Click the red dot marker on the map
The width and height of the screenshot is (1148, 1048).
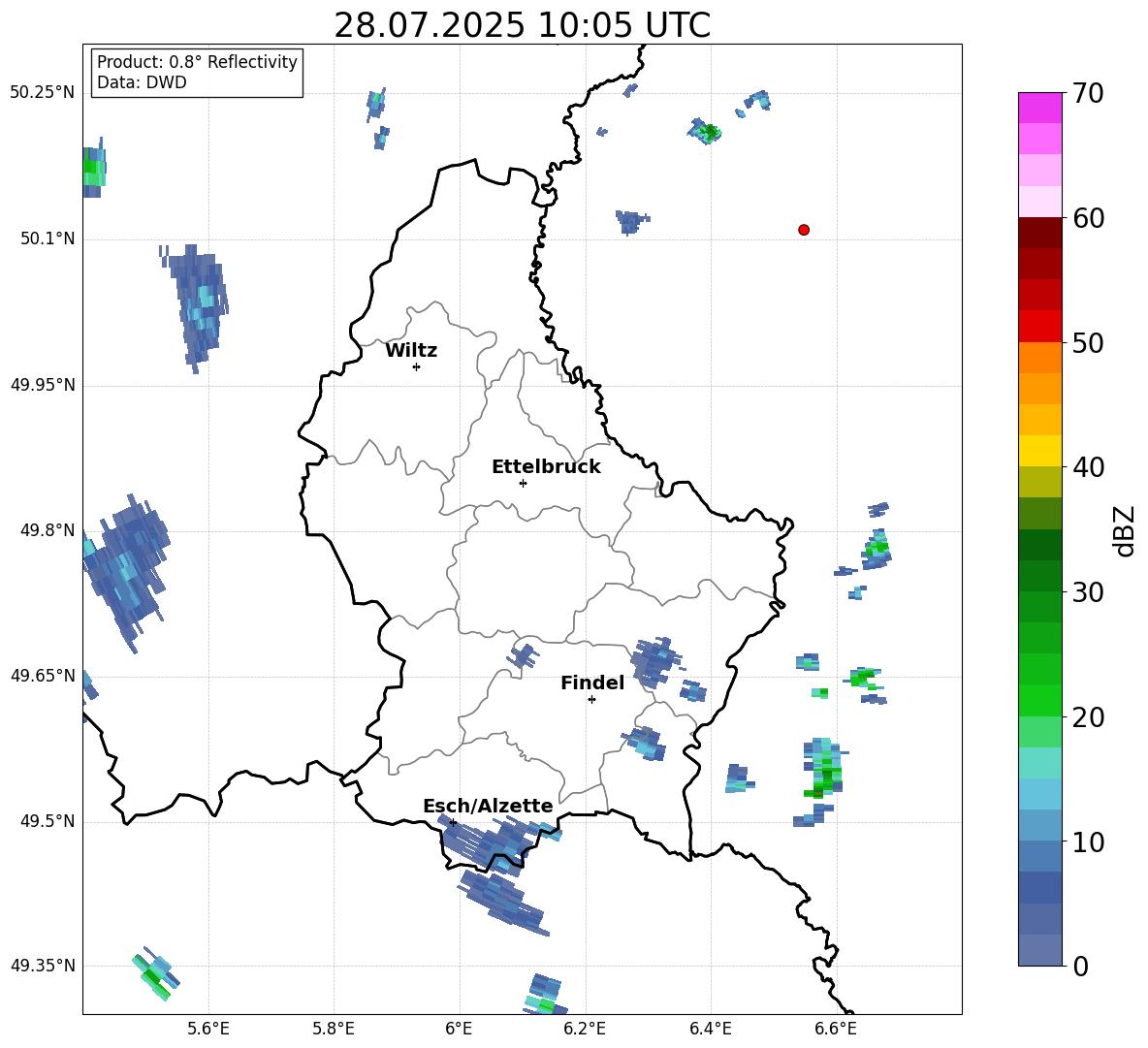click(803, 230)
